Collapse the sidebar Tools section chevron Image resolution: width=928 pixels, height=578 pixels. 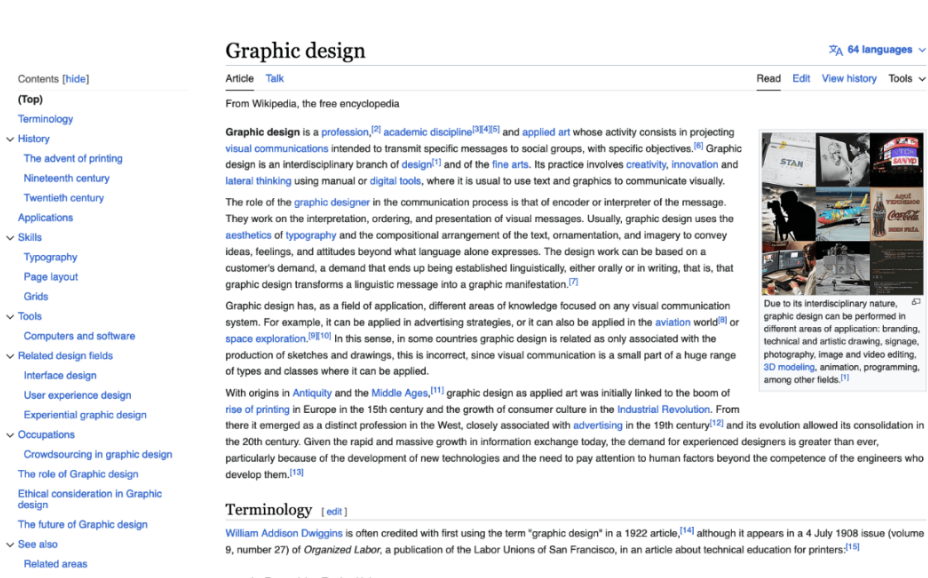tap(10, 317)
